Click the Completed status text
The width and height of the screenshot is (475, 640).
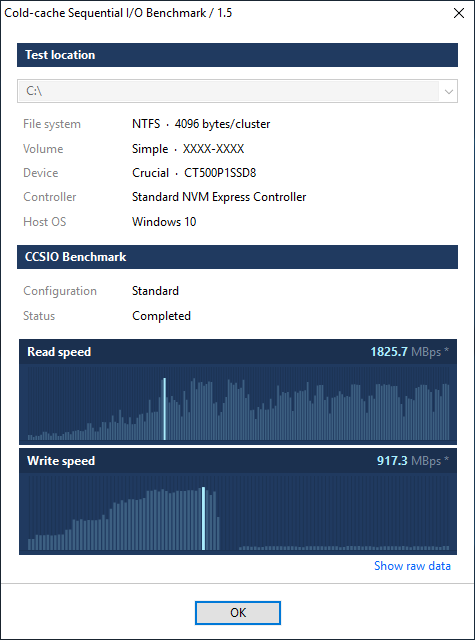click(161, 316)
